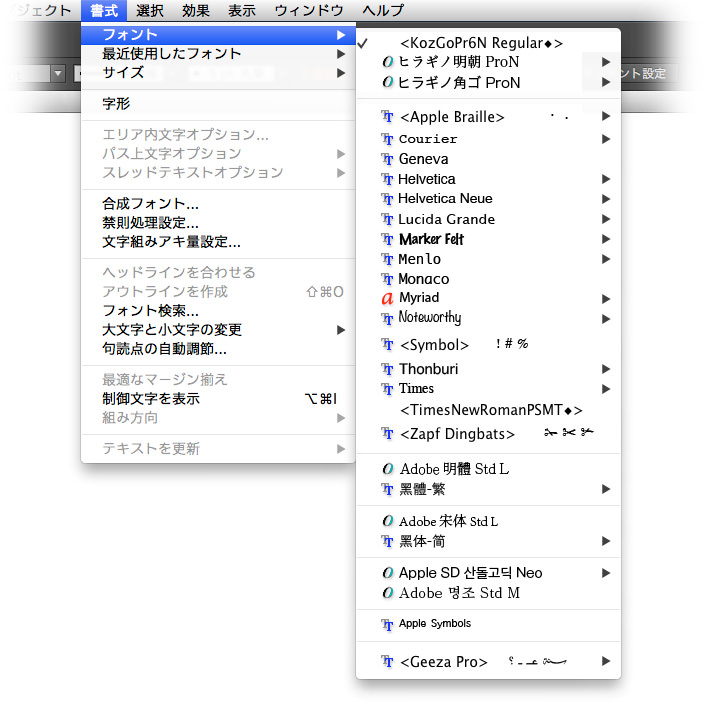This screenshot has width=704, height=702.
Task: Click the TrueType icon beside Monaco
Action: [x=387, y=279]
